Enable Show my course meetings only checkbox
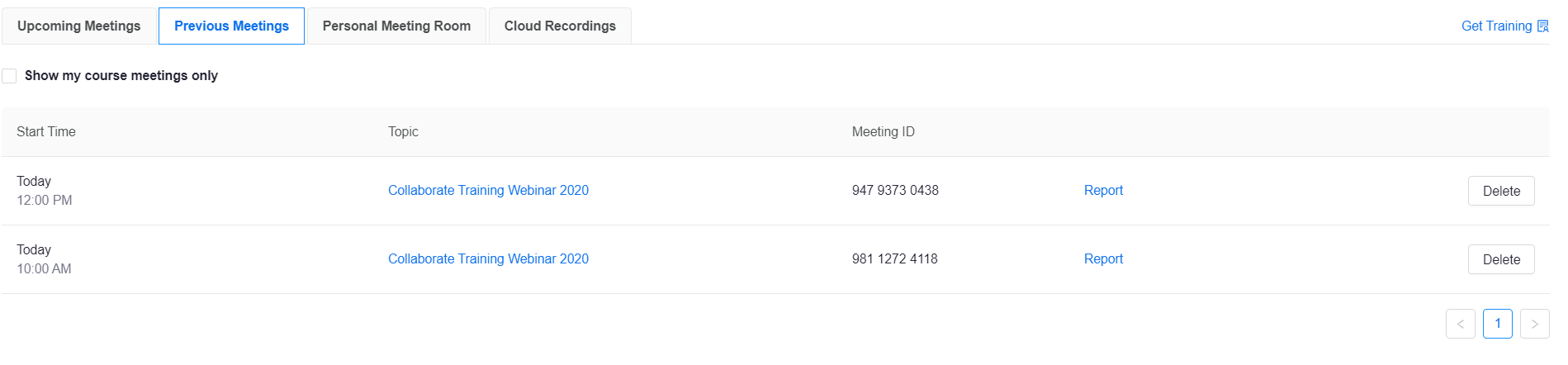Image resolution: width=1568 pixels, height=365 pixels. (9, 76)
